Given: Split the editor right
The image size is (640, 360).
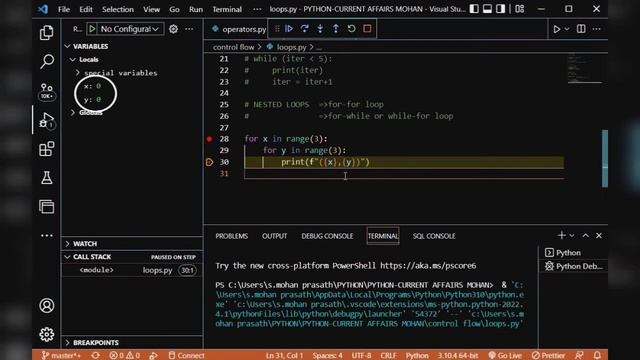Looking at the screenshot, I should point(581,29).
